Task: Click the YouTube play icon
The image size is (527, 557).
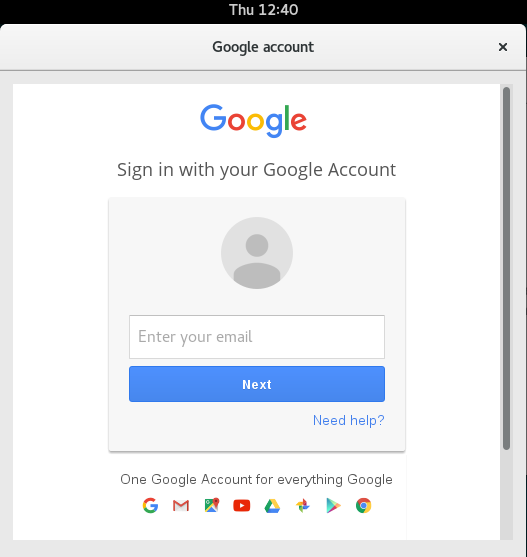Action: pyautogui.click(x=241, y=505)
